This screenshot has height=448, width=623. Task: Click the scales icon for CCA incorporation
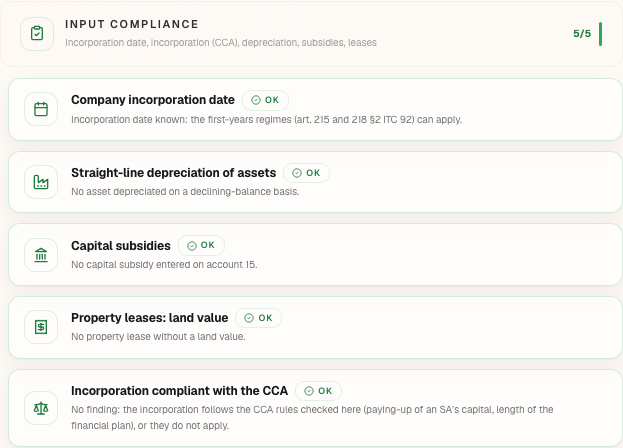(41, 408)
